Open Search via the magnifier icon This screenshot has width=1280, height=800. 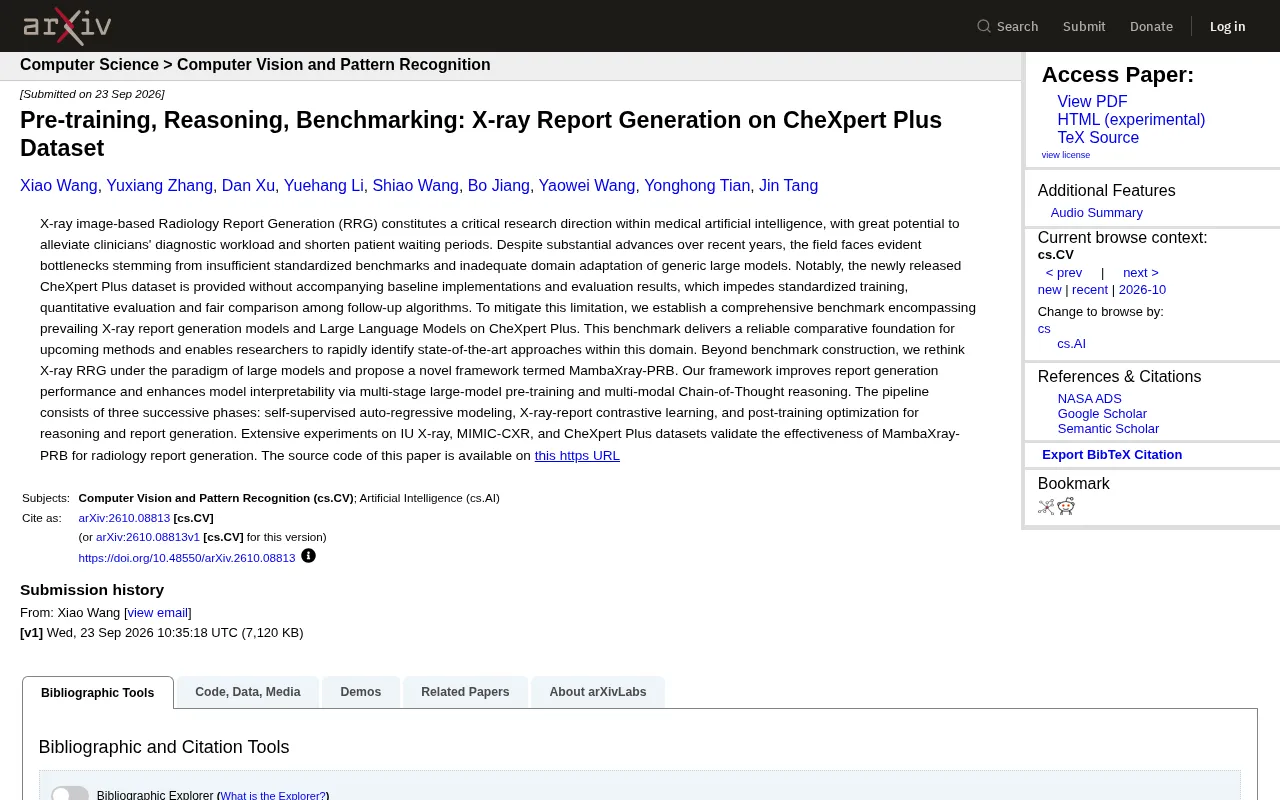(984, 26)
